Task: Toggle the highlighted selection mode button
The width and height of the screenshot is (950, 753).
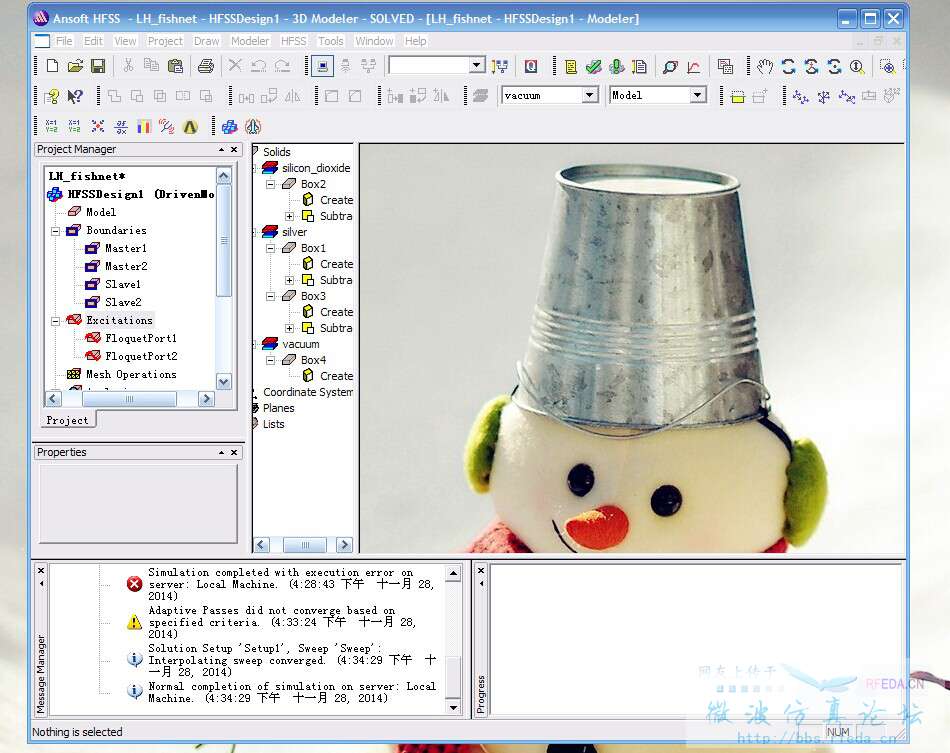Action: pyautogui.click(x=322, y=66)
